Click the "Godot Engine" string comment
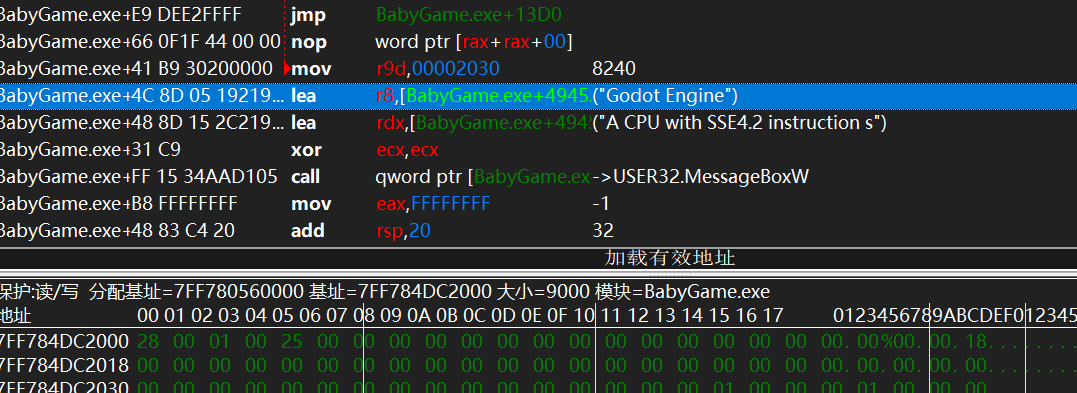 (665, 95)
